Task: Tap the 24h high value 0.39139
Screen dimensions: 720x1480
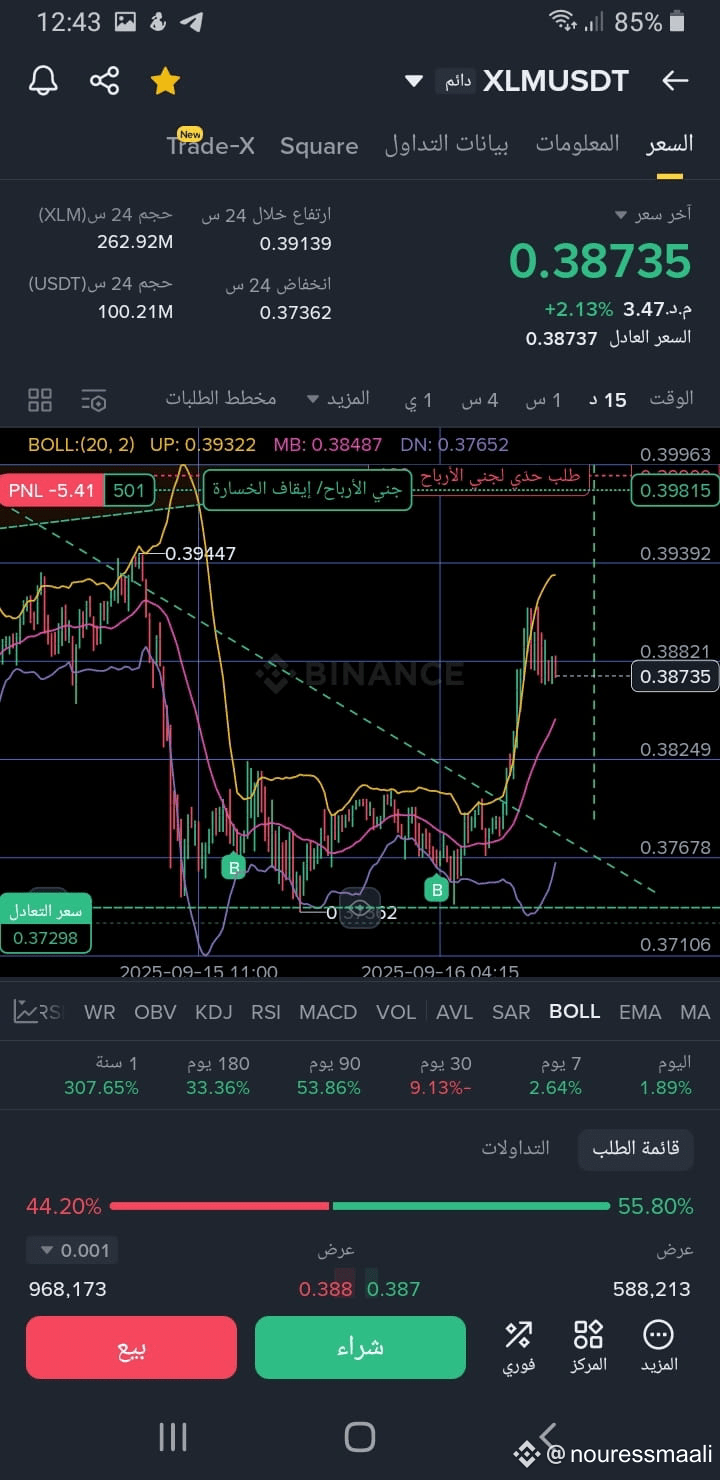Action: click(295, 244)
